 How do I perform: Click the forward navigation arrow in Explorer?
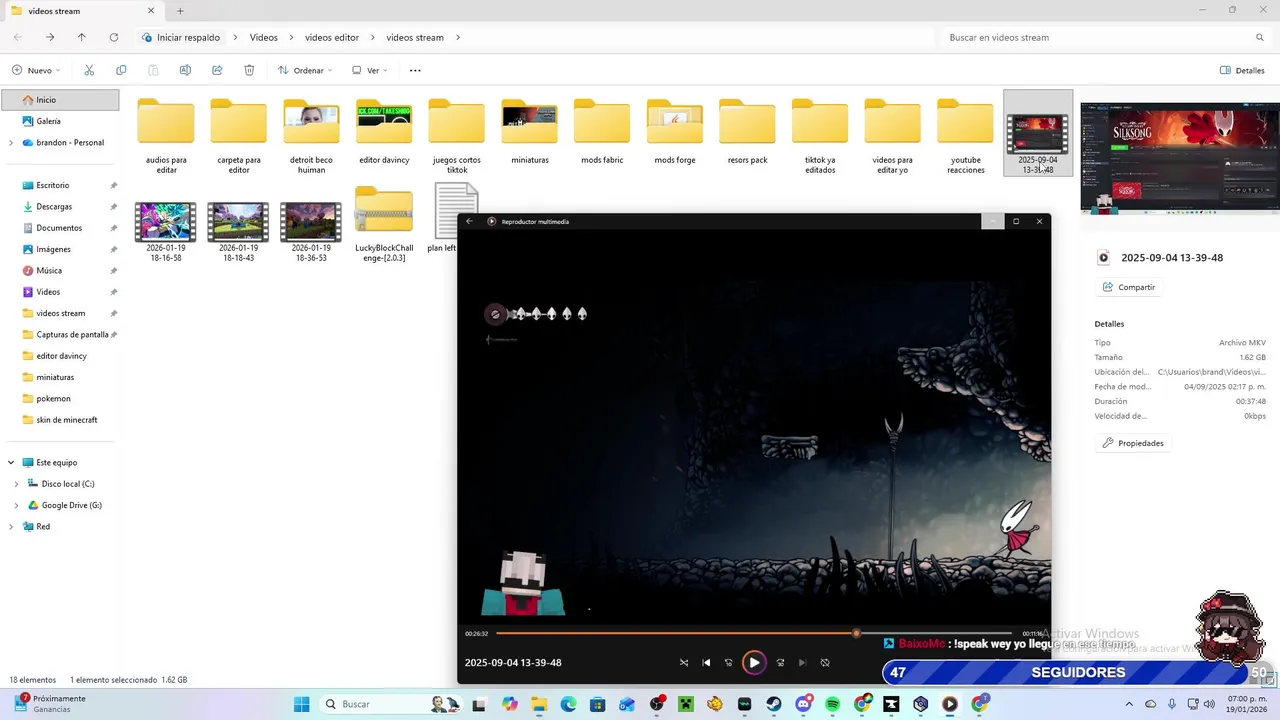50,37
